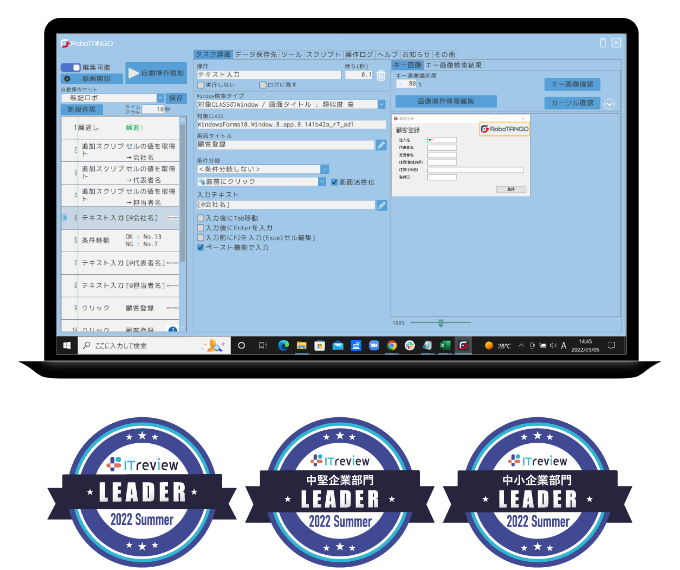Open Mail app from taskbar
The image size is (680, 570).
[338, 345]
